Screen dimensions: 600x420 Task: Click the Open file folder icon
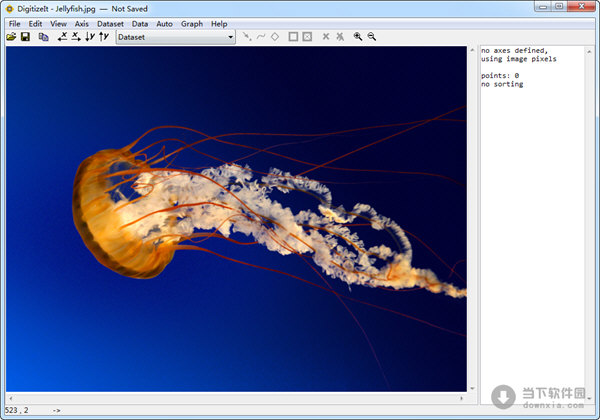coord(11,37)
